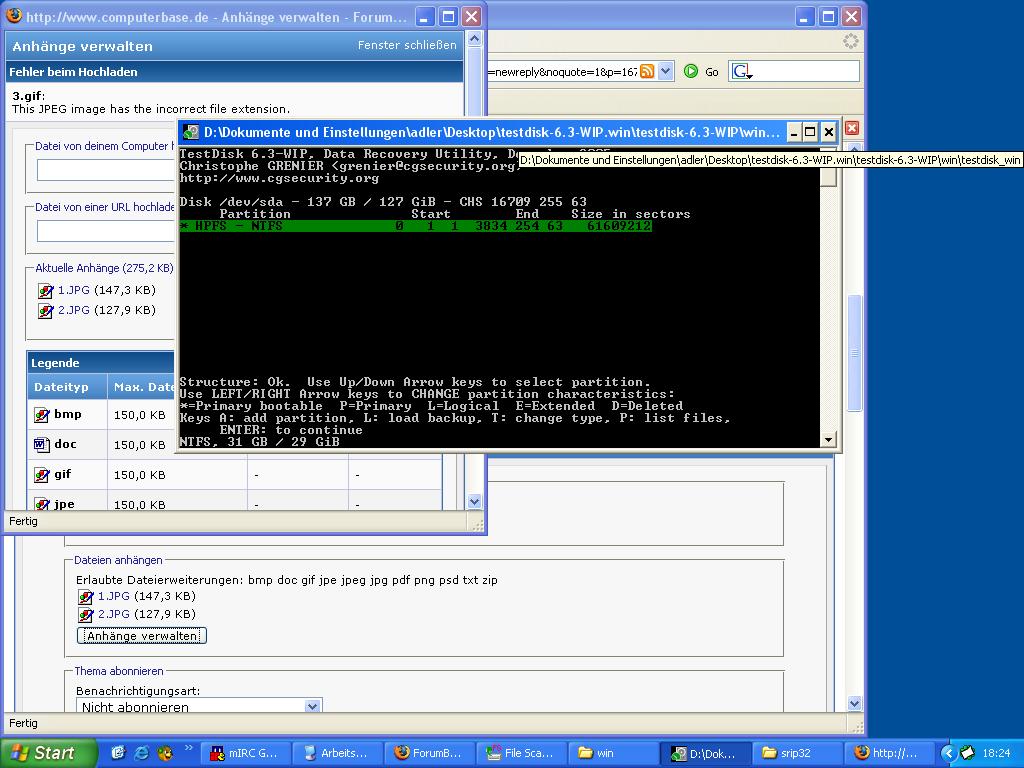Launch Internet Explorer from the quick launch bar
This screenshot has height=768, width=1024.
[141, 753]
